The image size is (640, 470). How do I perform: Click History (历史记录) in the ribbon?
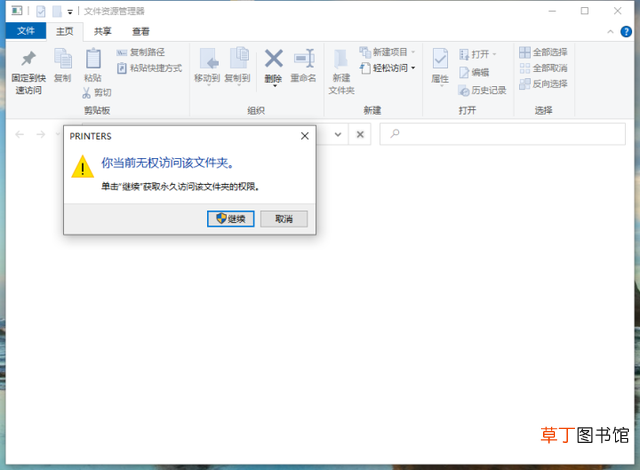(x=482, y=90)
